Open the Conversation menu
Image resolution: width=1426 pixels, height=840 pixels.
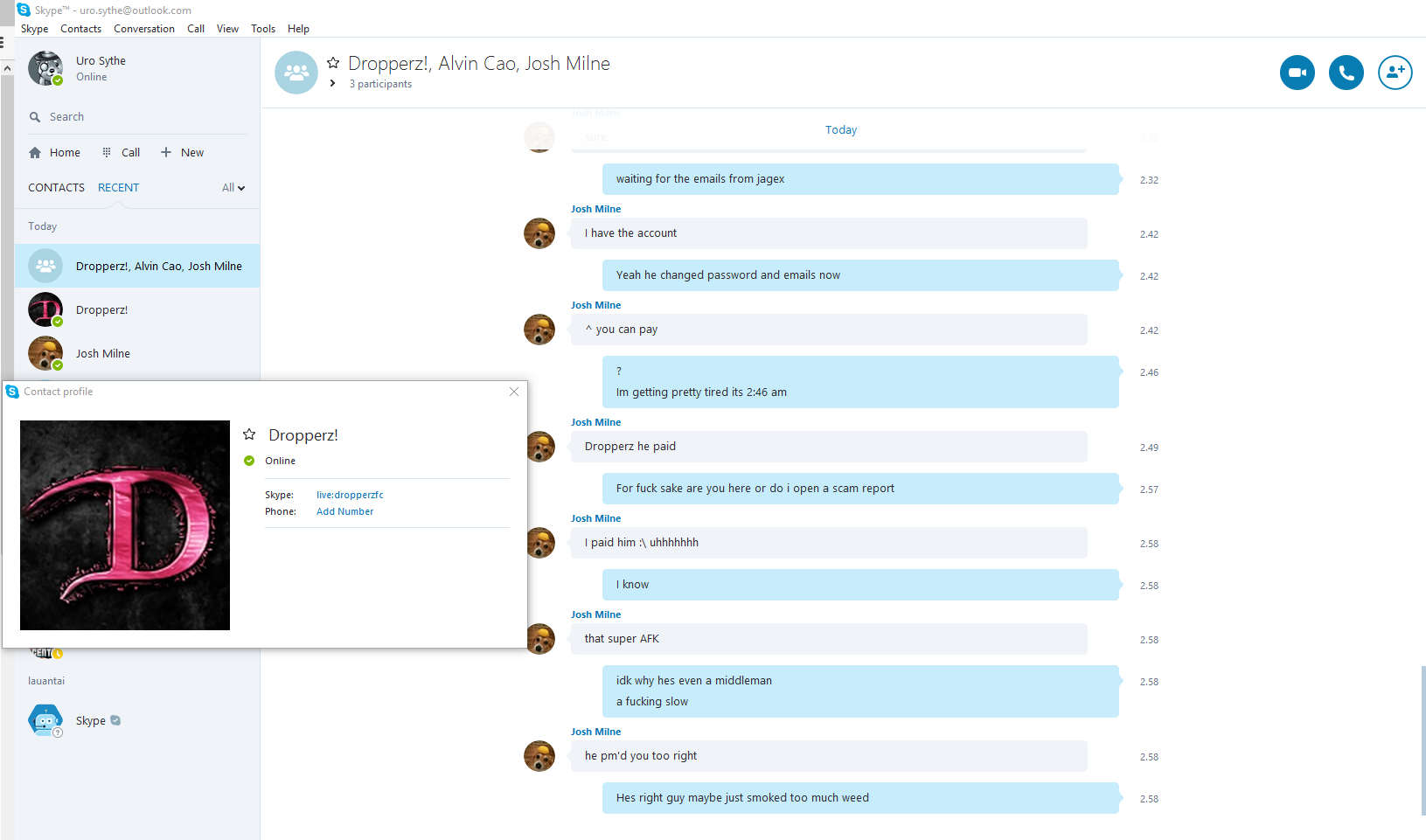[x=144, y=29]
